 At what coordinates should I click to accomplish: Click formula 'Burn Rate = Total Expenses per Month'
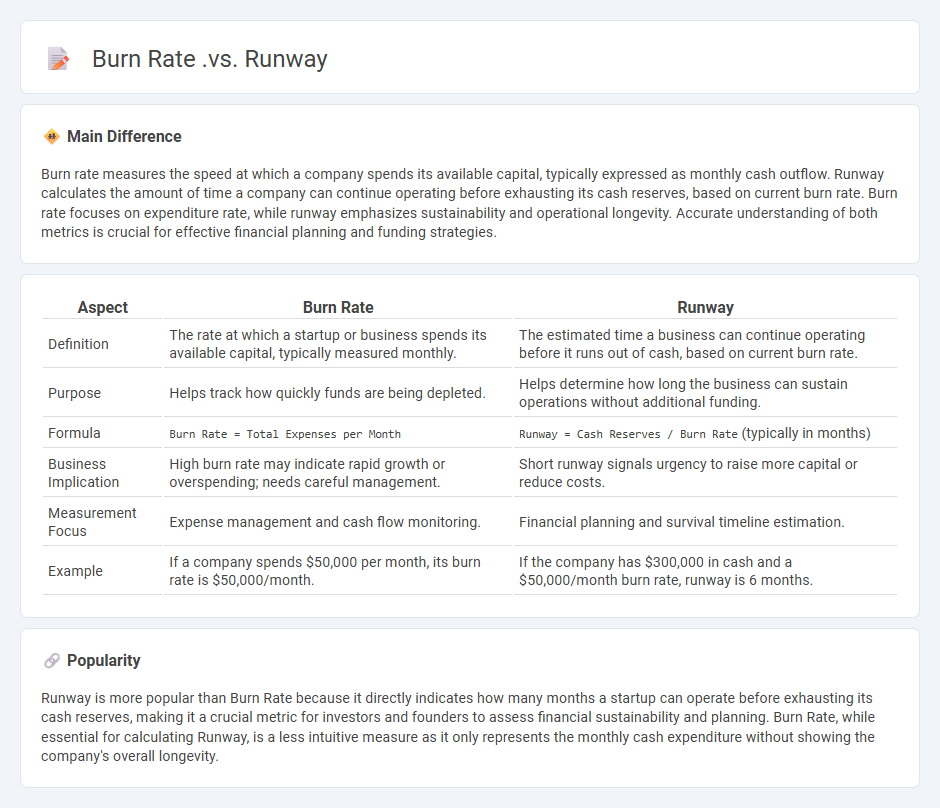pos(285,434)
